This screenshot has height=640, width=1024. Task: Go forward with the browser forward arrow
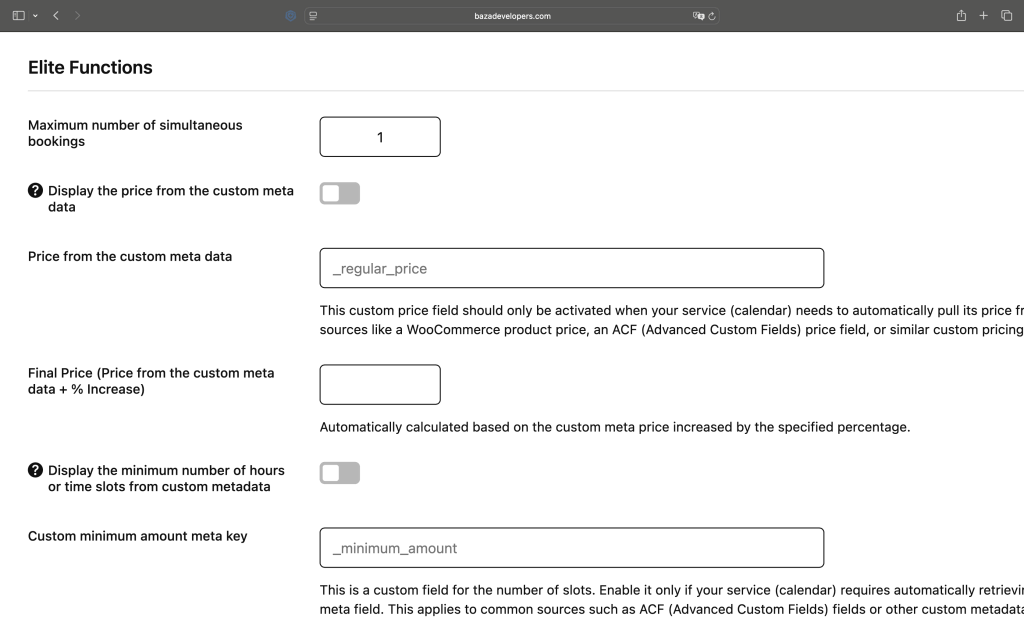(x=77, y=16)
